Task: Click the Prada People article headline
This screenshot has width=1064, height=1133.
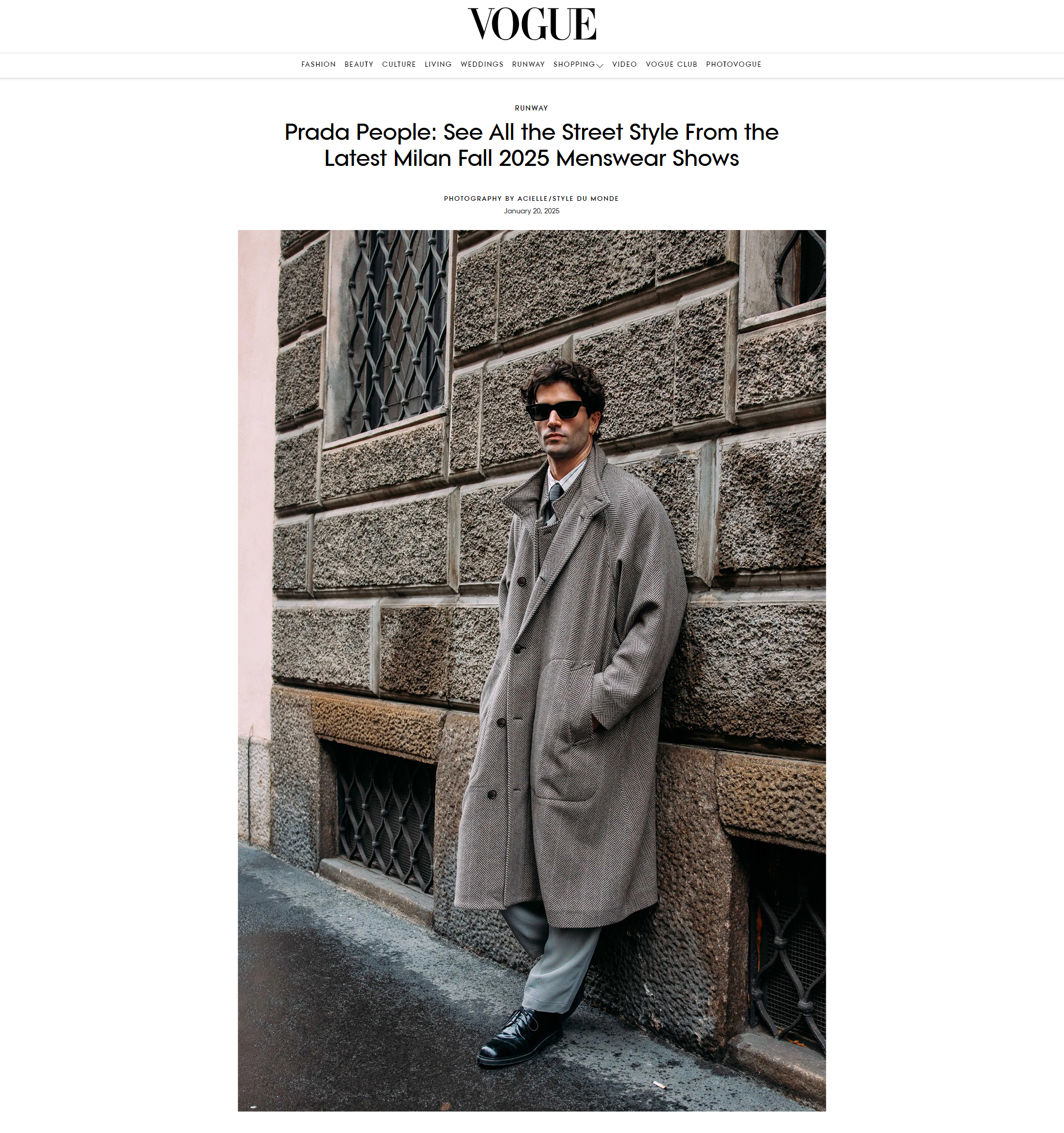Action: [531, 146]
